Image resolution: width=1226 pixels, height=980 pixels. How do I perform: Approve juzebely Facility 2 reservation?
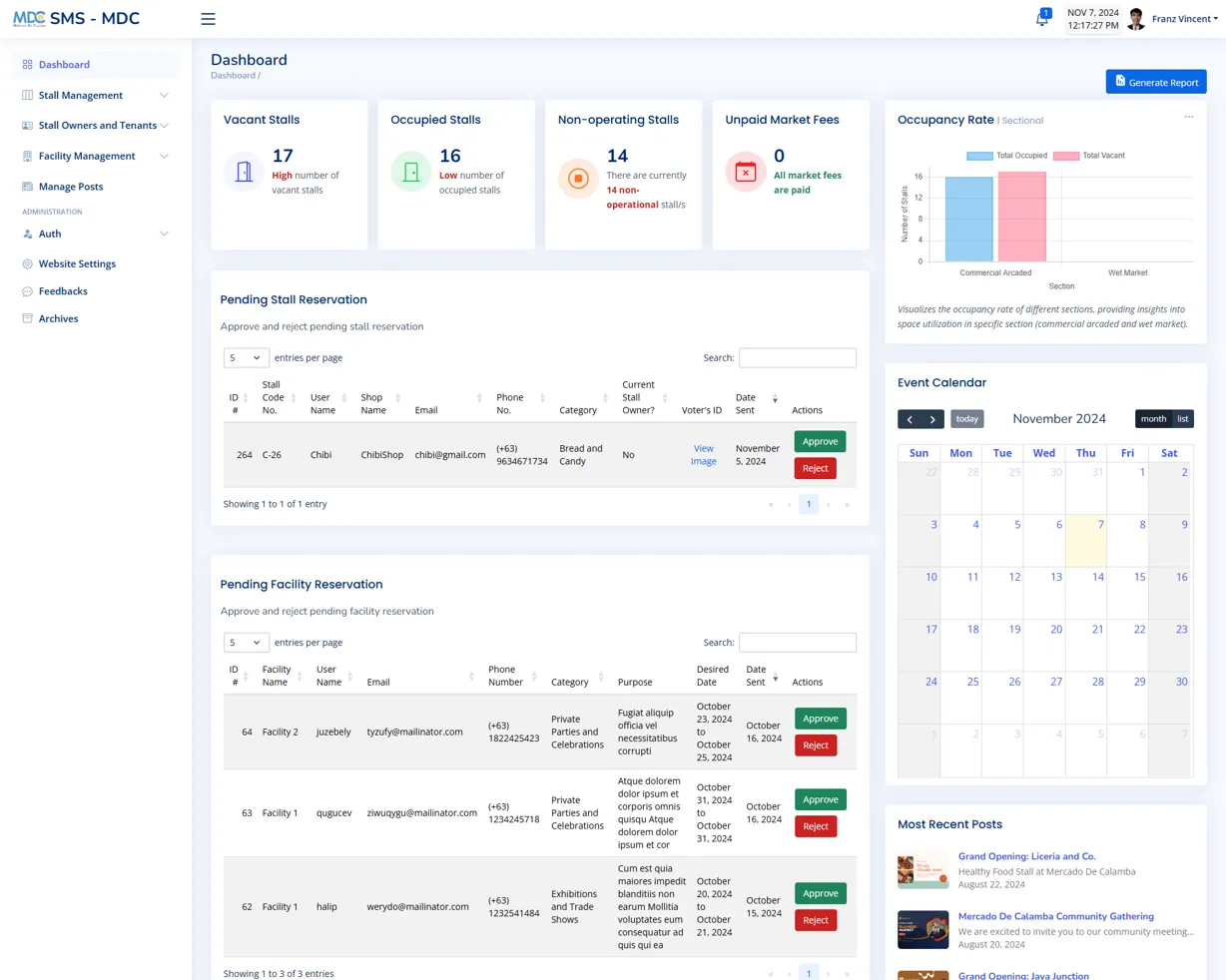(x=820, y=719)
